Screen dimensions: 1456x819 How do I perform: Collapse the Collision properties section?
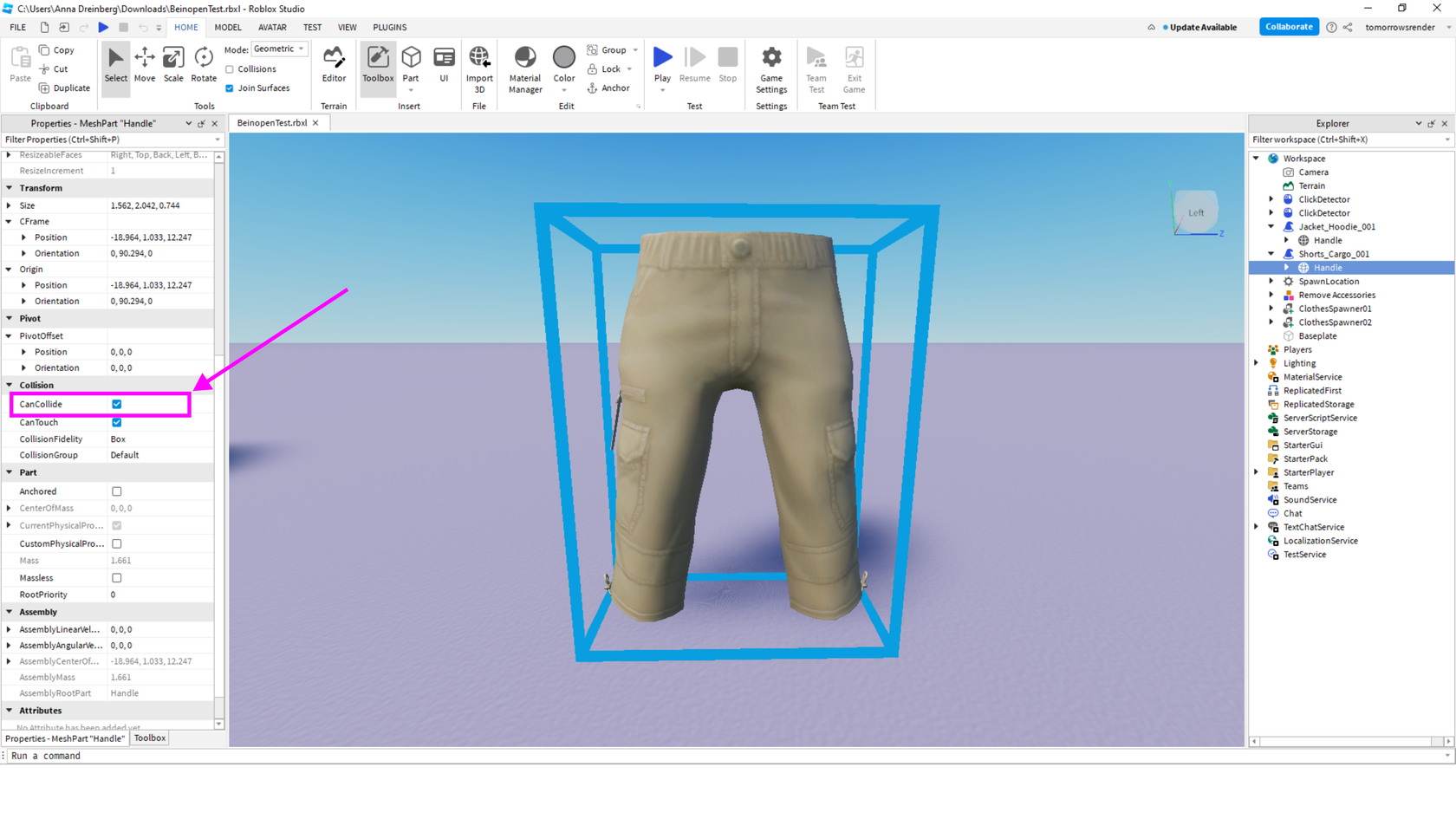tap(10, 385)
